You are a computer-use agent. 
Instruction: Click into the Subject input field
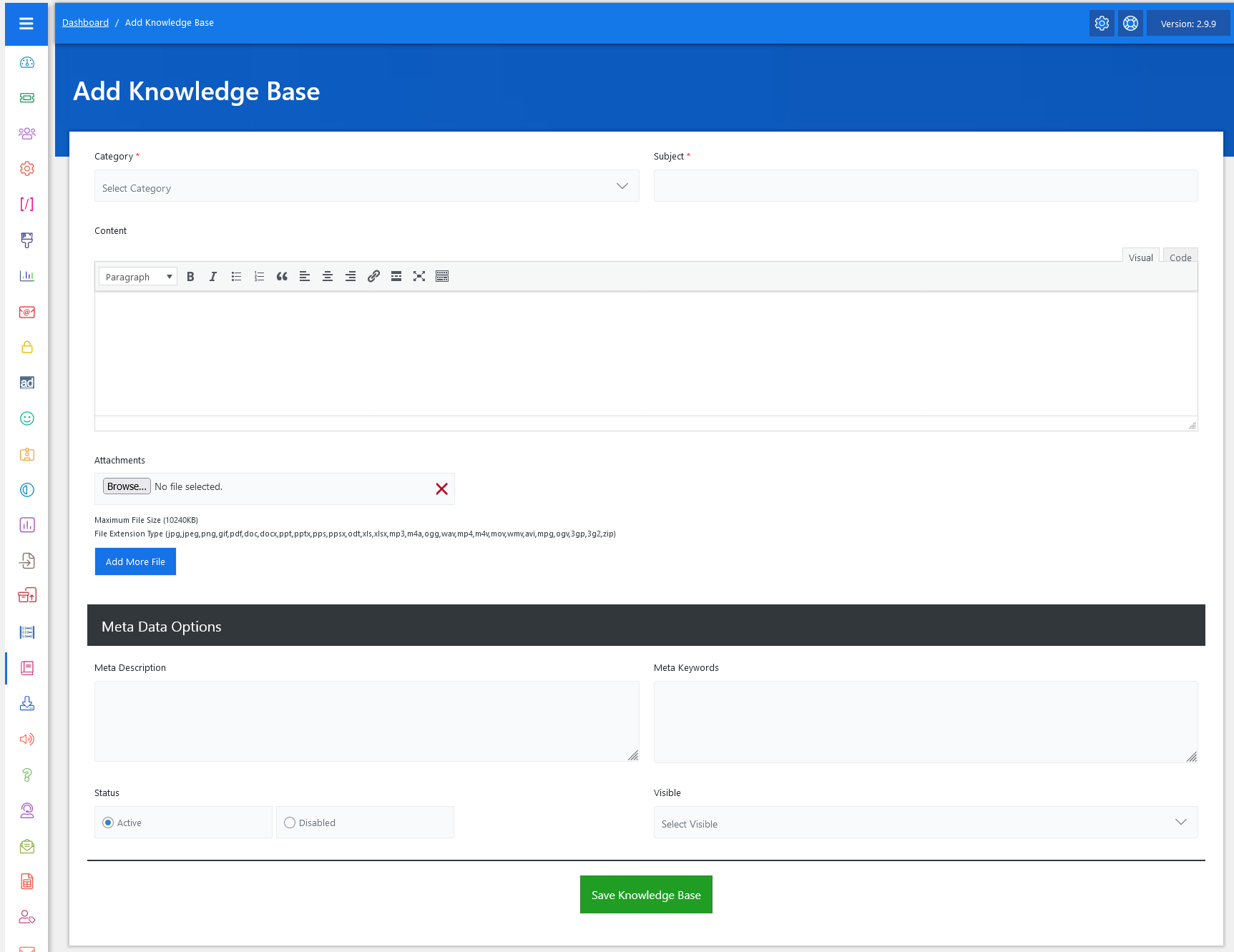(925, 186)
